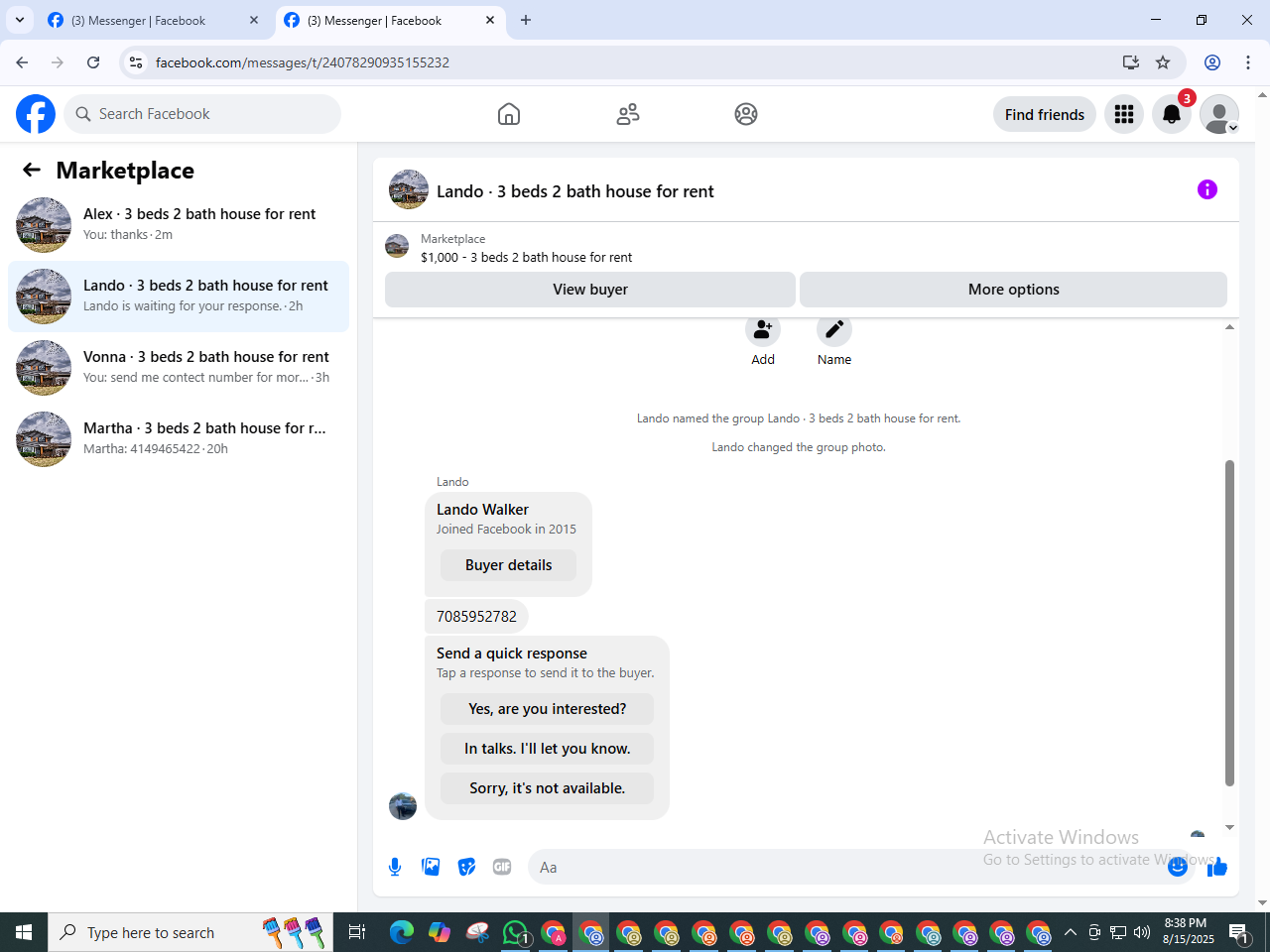The height and width of the screenshot is (952, 1270).
Task: Click the Find friends button
Action: pyautogui.click(x=1045, y=114)
